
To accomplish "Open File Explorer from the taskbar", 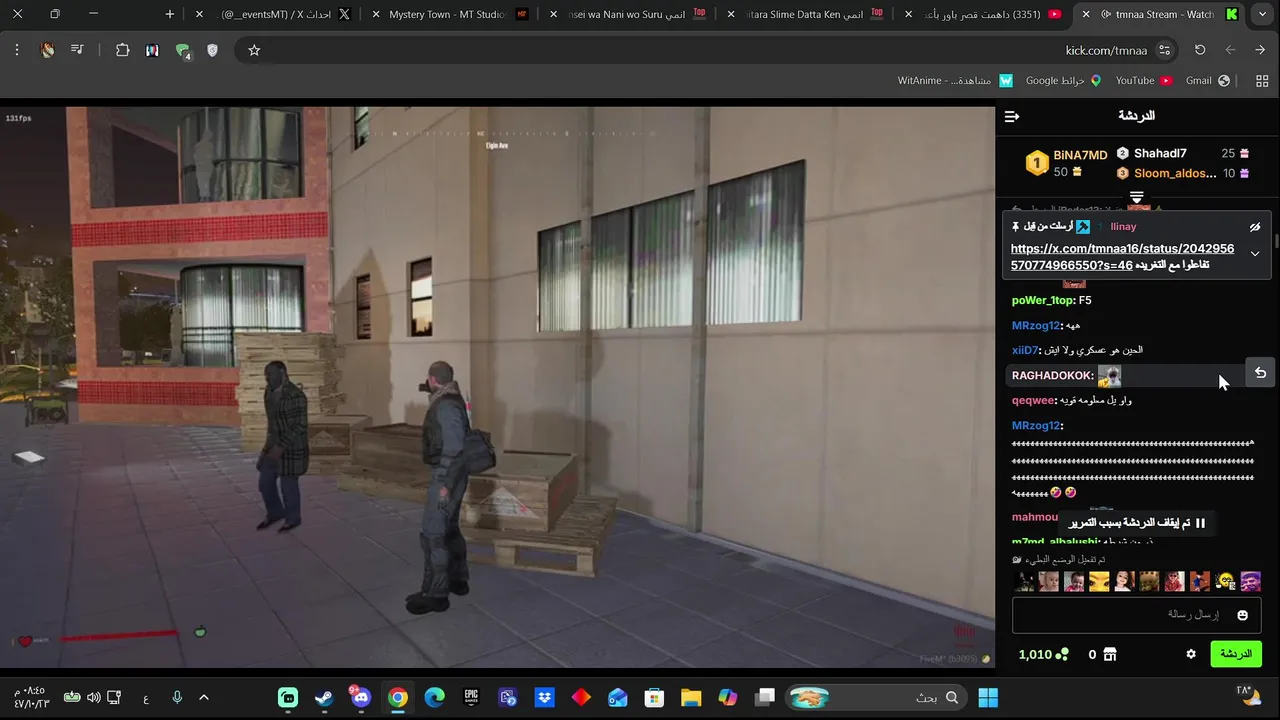I will [691, 697].
